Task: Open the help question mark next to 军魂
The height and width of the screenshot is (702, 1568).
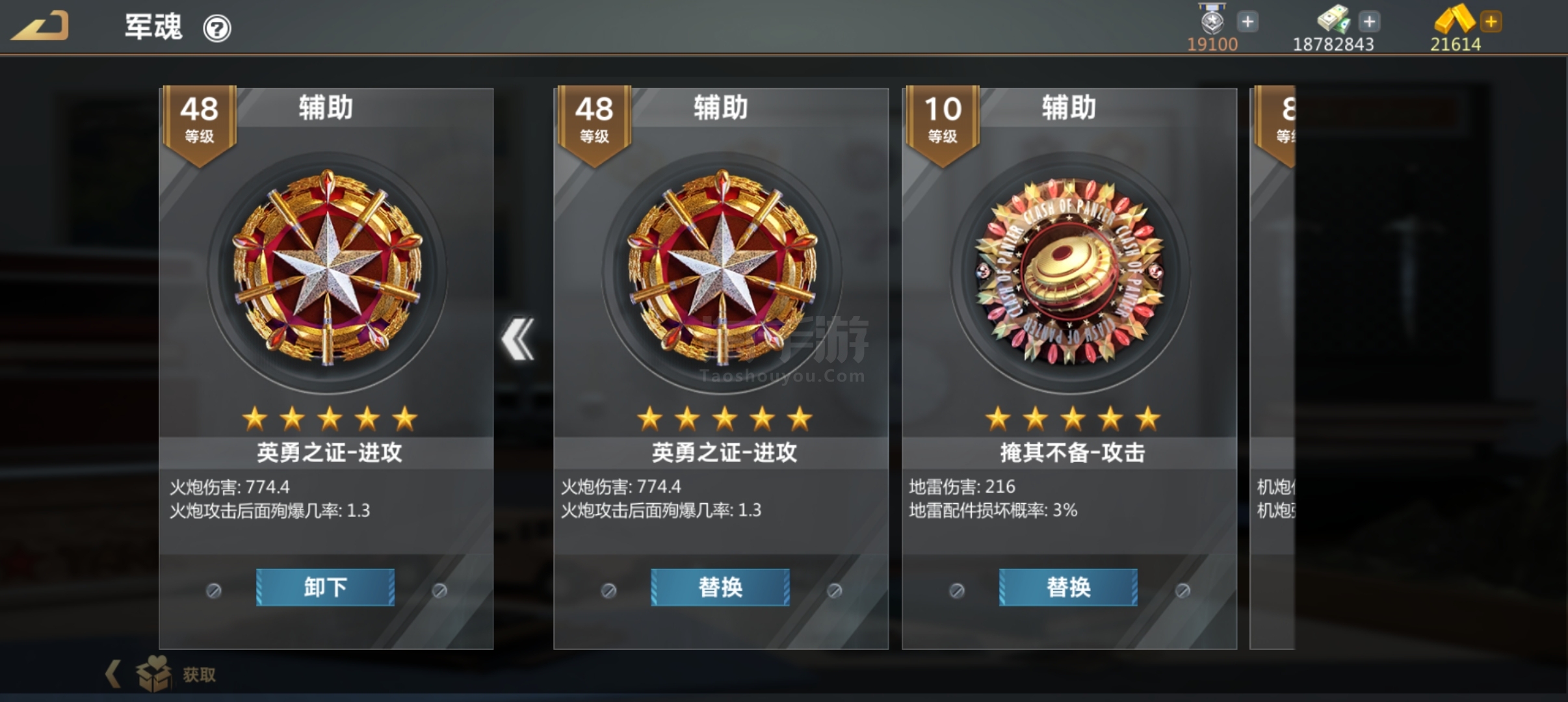Action: [x=217, y=29]
